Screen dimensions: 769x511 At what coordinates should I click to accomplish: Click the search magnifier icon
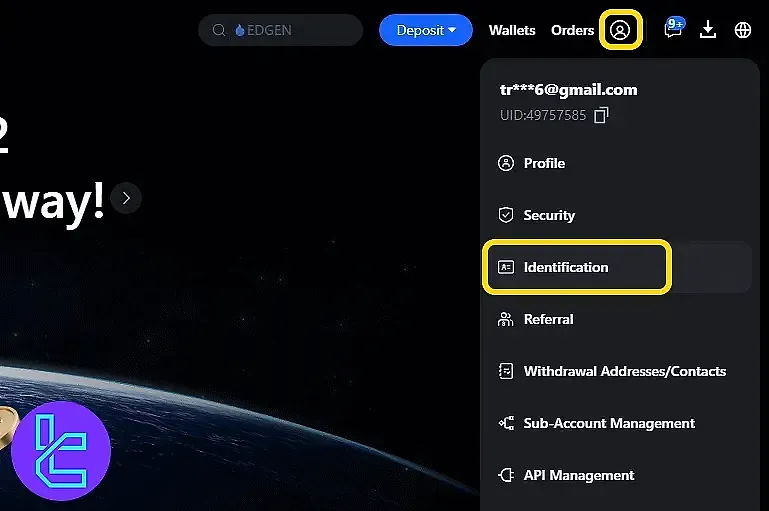pyautogui.click(x=219, y=30)
